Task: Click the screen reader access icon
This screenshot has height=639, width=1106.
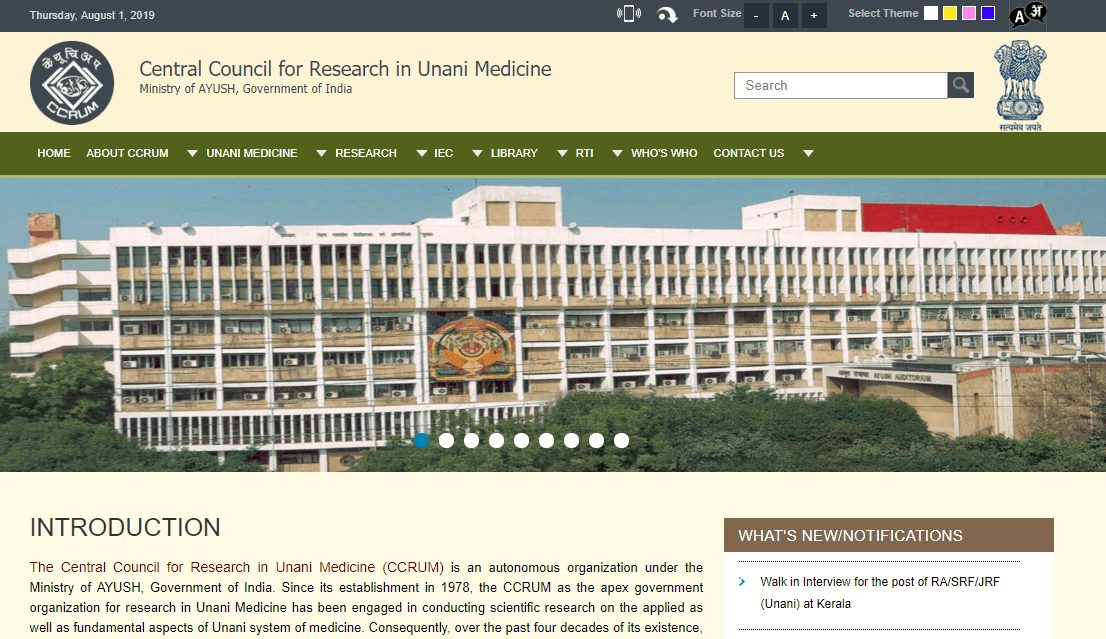Action: click(629, 14)
